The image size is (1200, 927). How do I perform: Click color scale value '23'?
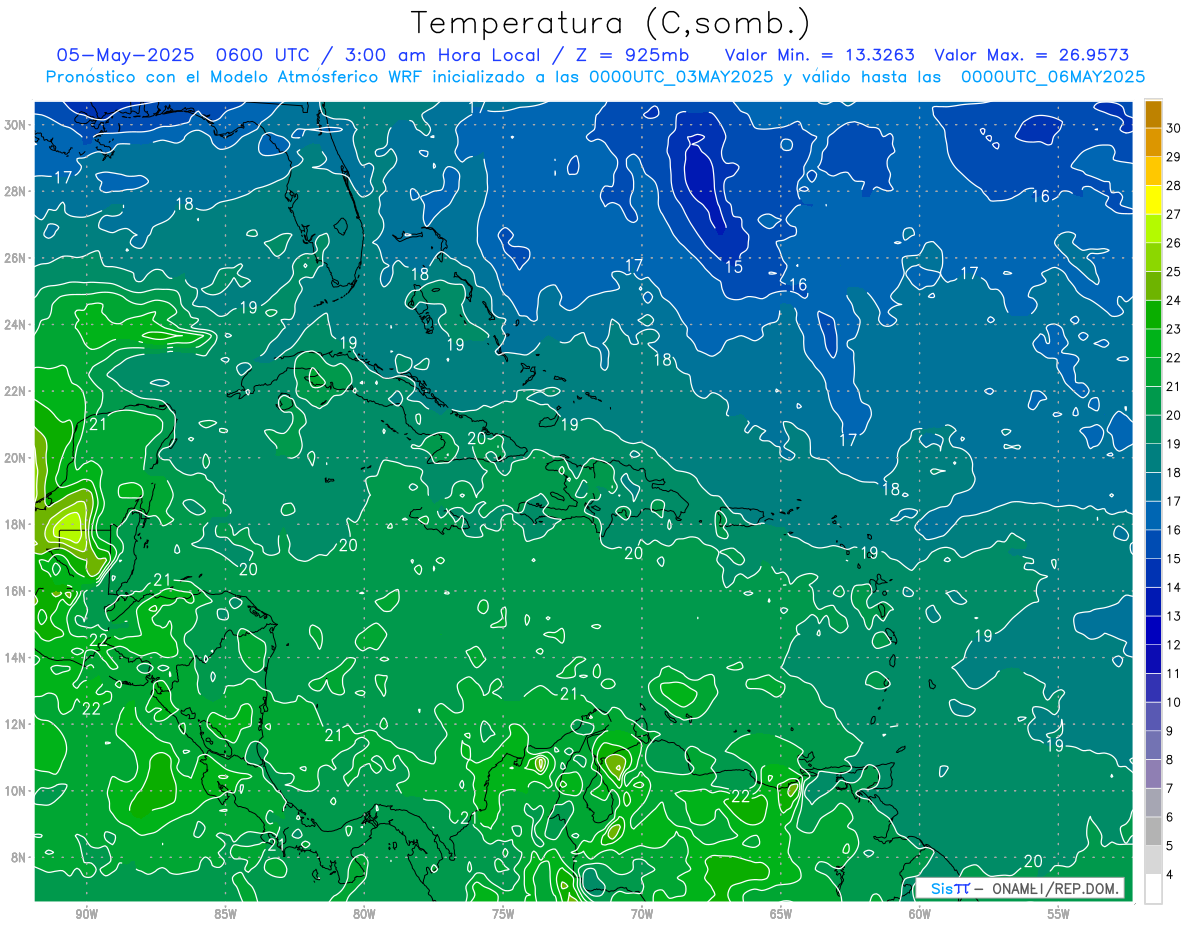pos(1174,328)
